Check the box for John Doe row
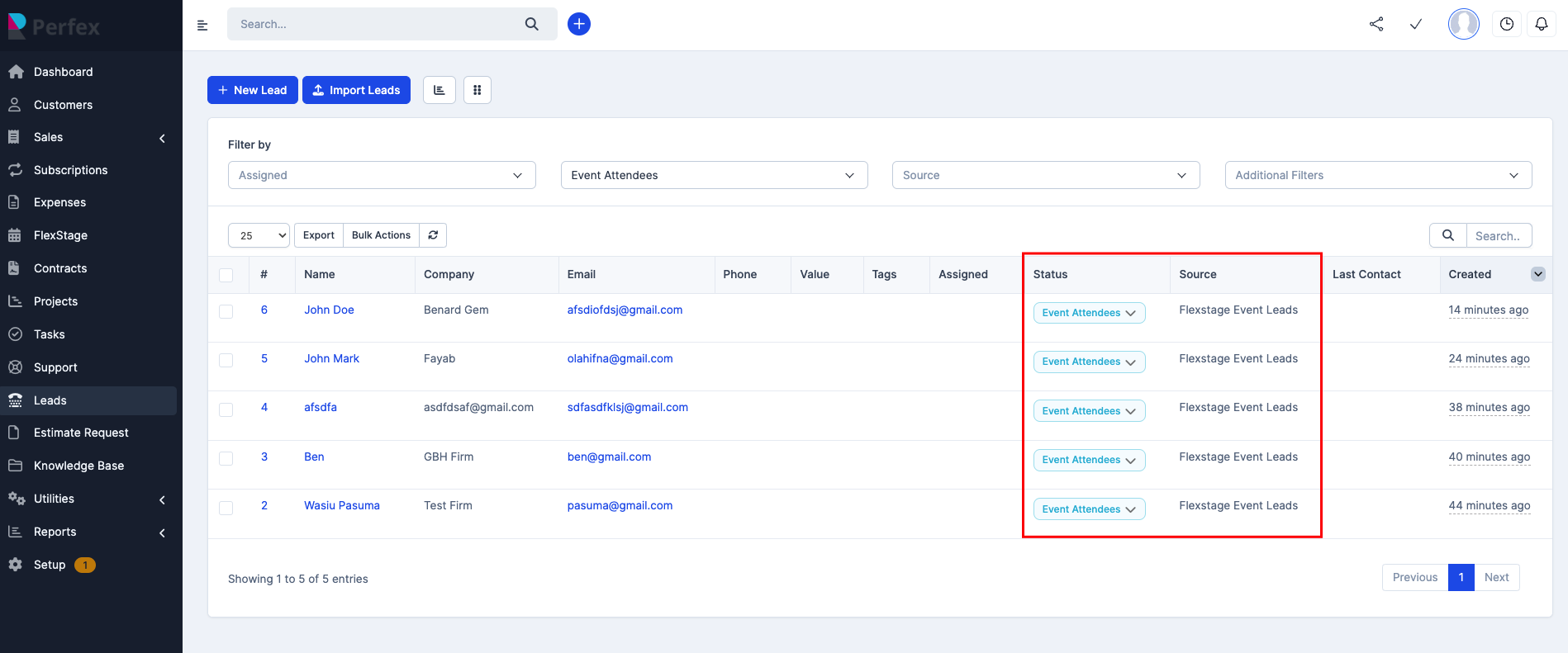Image resolution: width=1568 pixels, height=653 pixels. coord(226,311)
